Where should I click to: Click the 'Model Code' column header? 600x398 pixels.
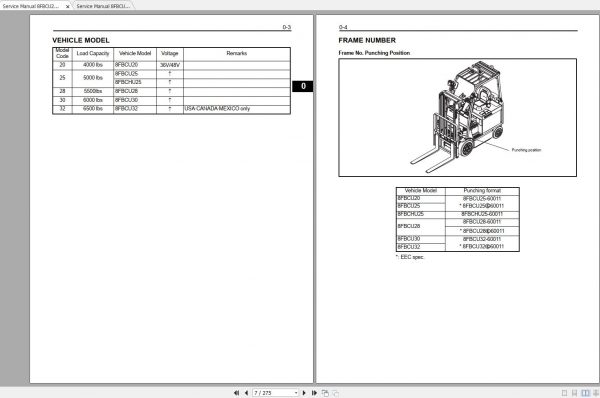click(x=62, y=53)
